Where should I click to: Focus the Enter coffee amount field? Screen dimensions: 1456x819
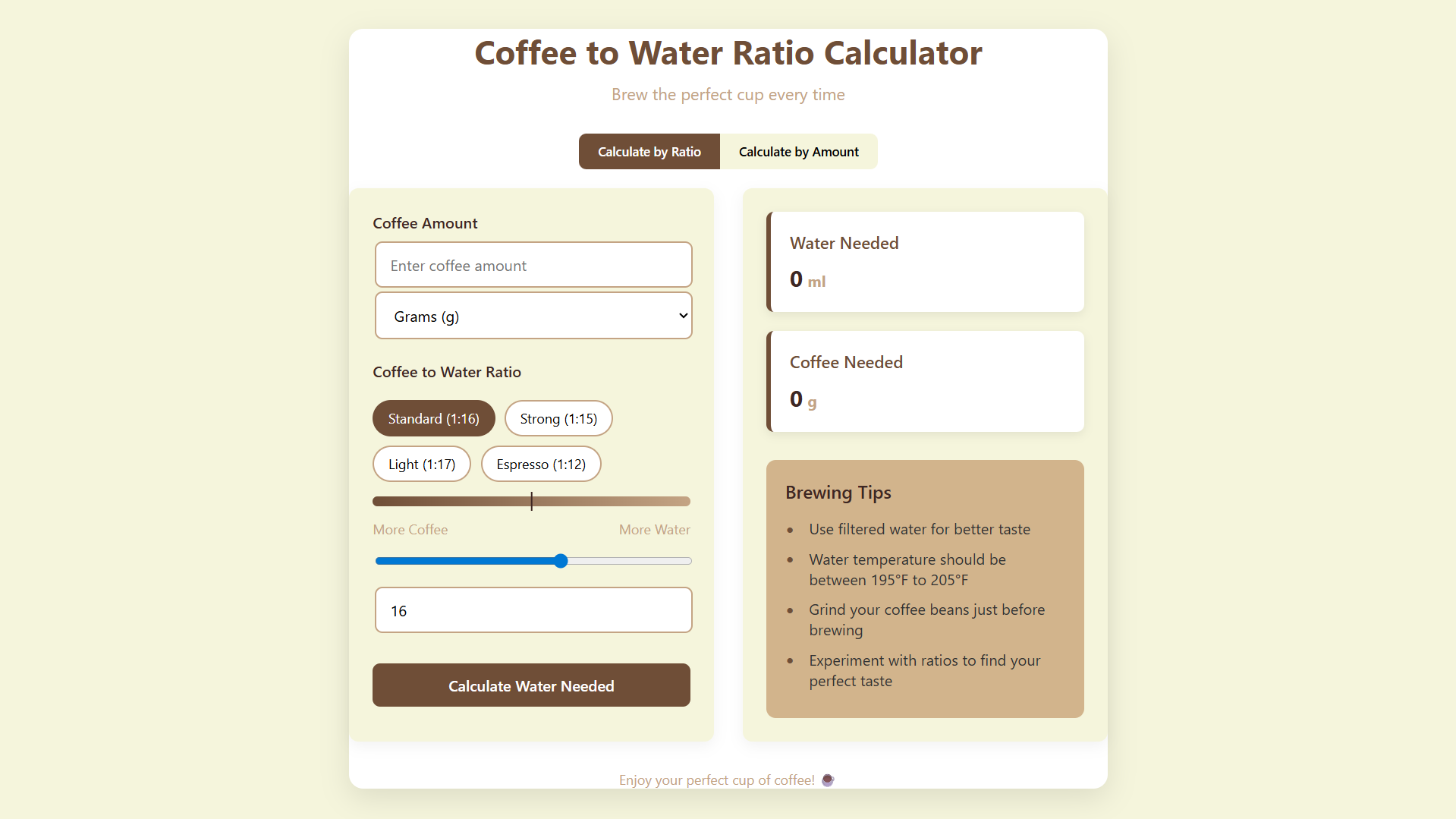[533, 265]
